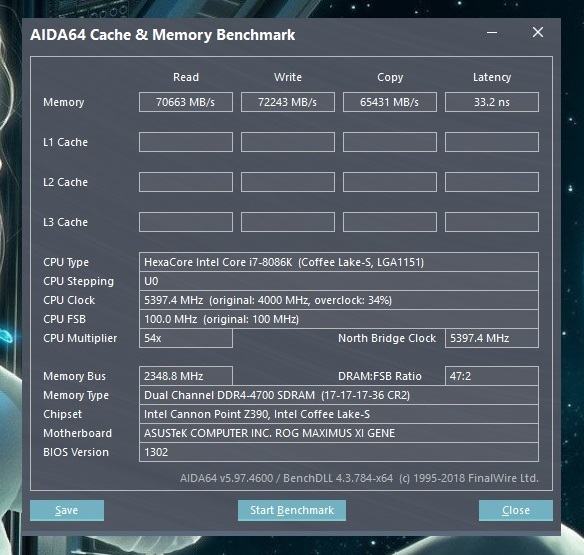The width and height of the screenshot is (584, 555).
Task: Click the AIDA64 v5.97.4600 version footer text
Action: click(x=359, y=478)
